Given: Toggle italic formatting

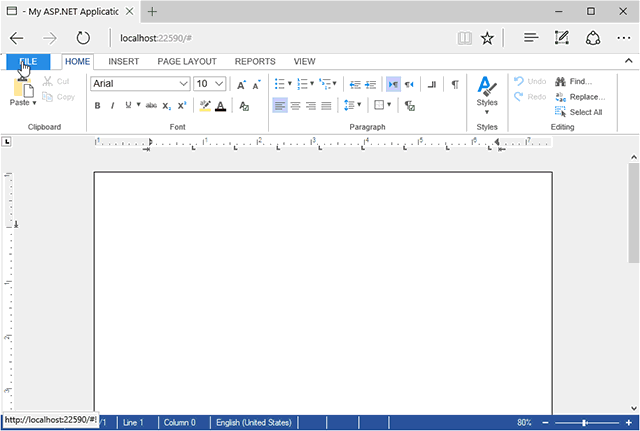Looking at the screenshot, I should point(112,106).
